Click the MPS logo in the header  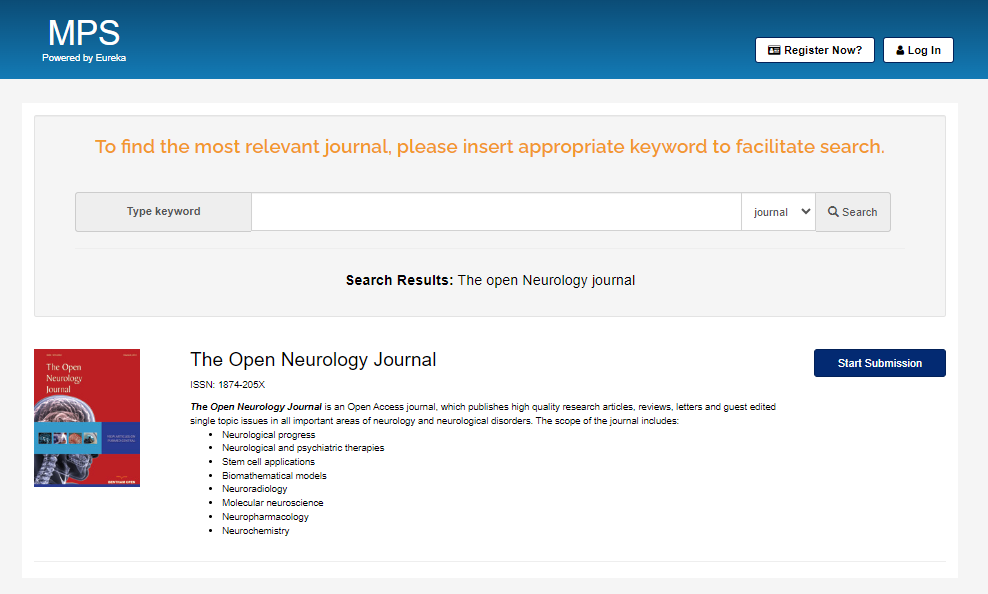tap(84, 33)
